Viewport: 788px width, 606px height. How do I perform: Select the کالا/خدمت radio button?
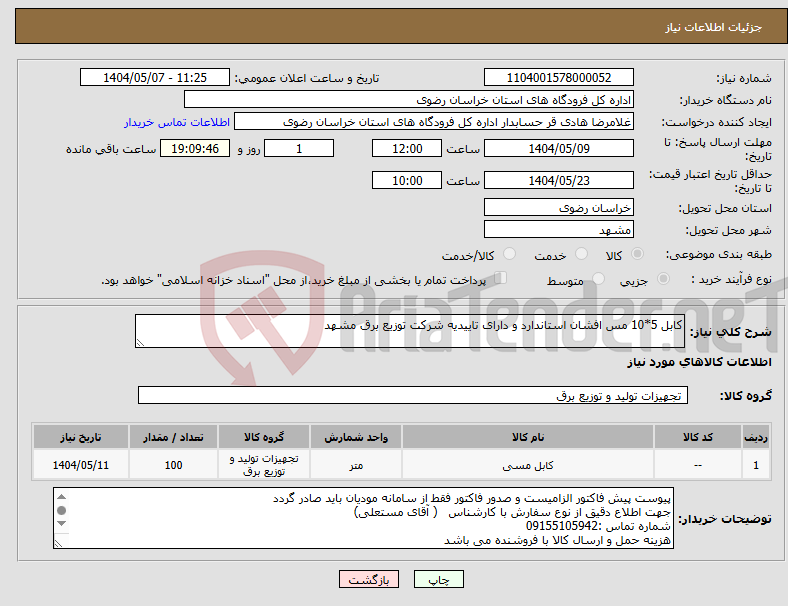coord(509,254)
